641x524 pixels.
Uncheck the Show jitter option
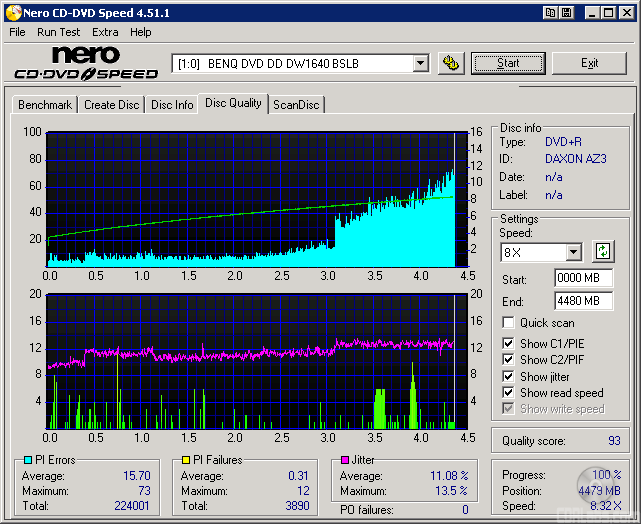click(509, 377)
